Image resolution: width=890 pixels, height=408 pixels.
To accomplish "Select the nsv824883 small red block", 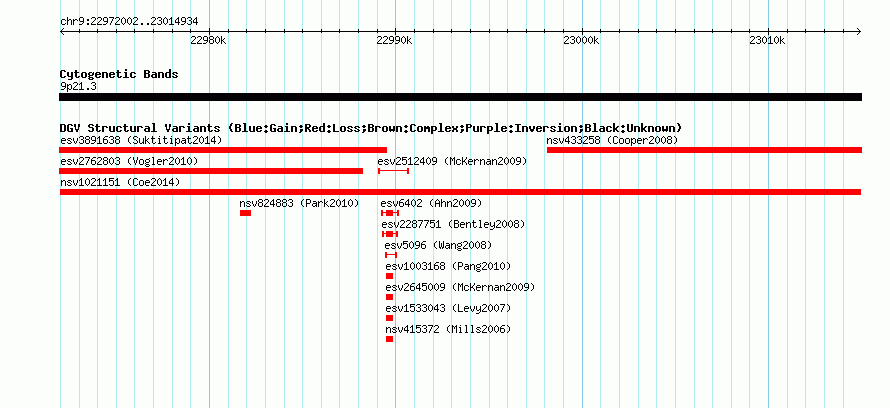I will (245, 213).
